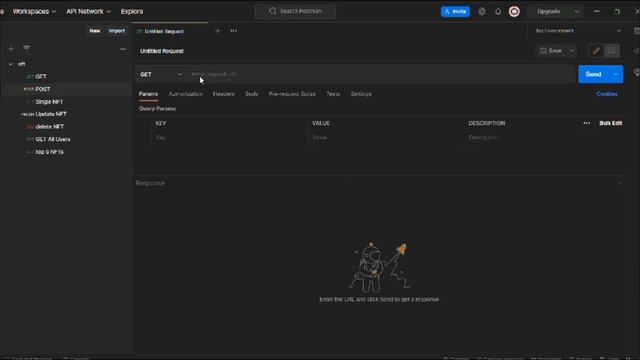The image size is (640, 360).
Task: Open a new request tab with the plus icon
Action: pyautogui.click(x=218, y=31)
